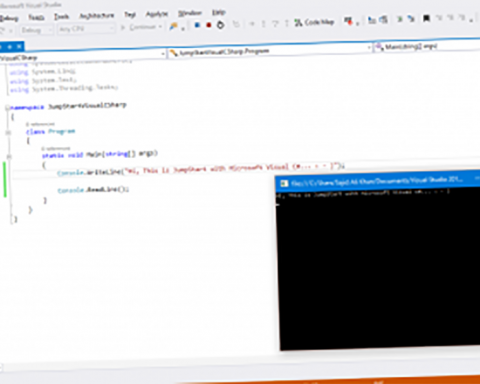Click the orange tool icon right of Continue
The height and width of the screenshot is (384, 480).
(x=173, y=26)
